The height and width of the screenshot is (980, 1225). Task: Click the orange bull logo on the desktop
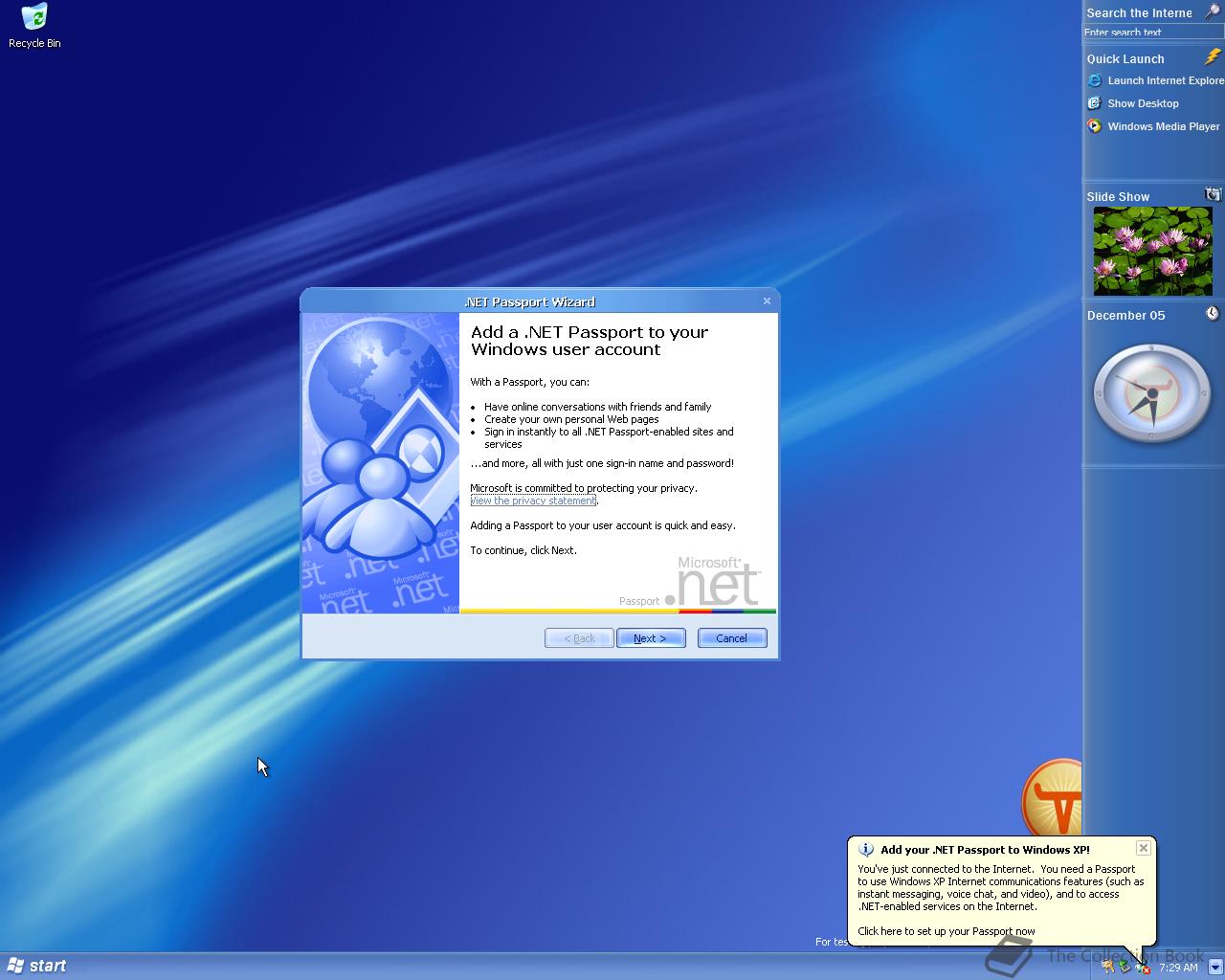(1052, 800)
